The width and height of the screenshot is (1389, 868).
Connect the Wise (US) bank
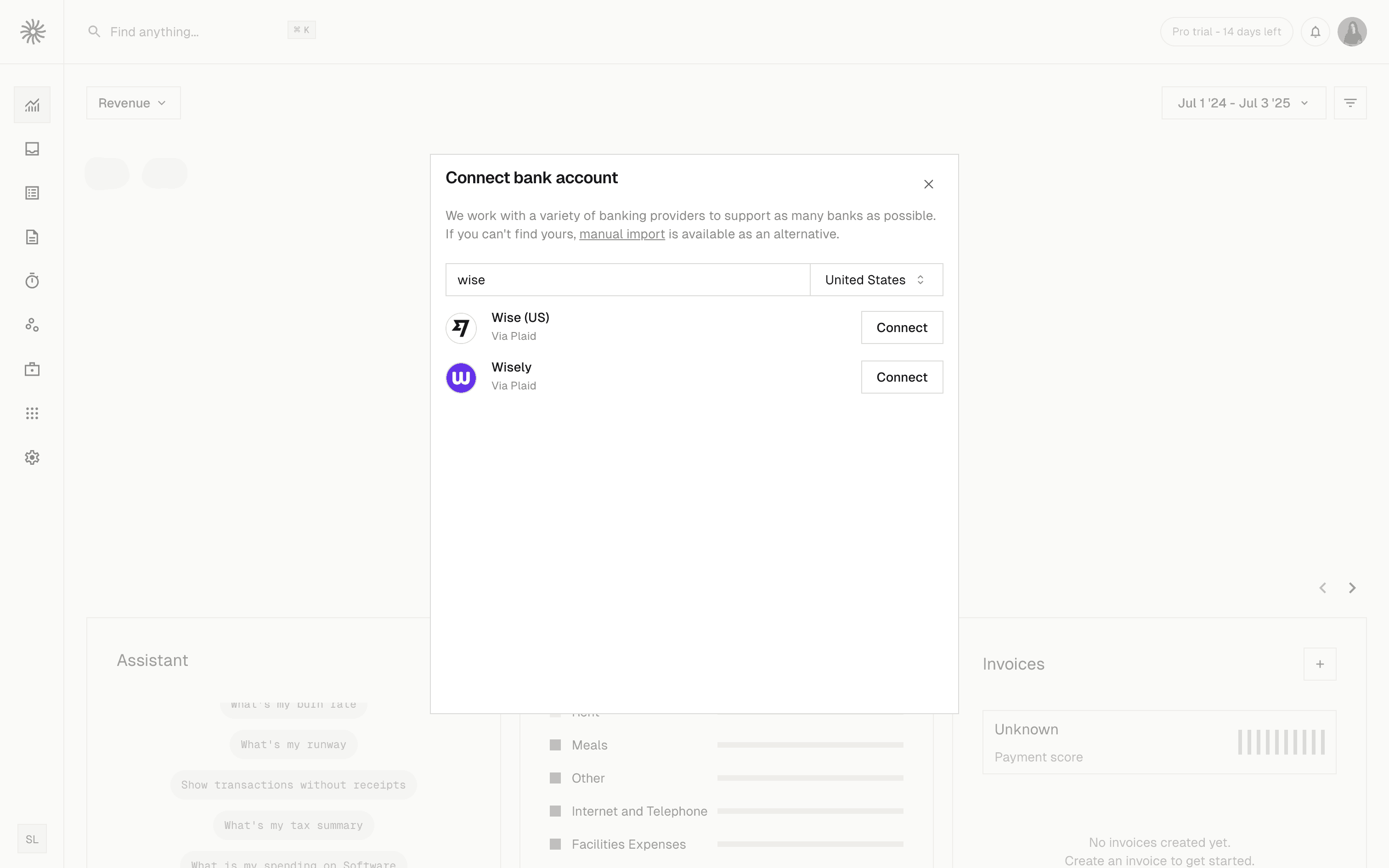(x=901, y=327)
